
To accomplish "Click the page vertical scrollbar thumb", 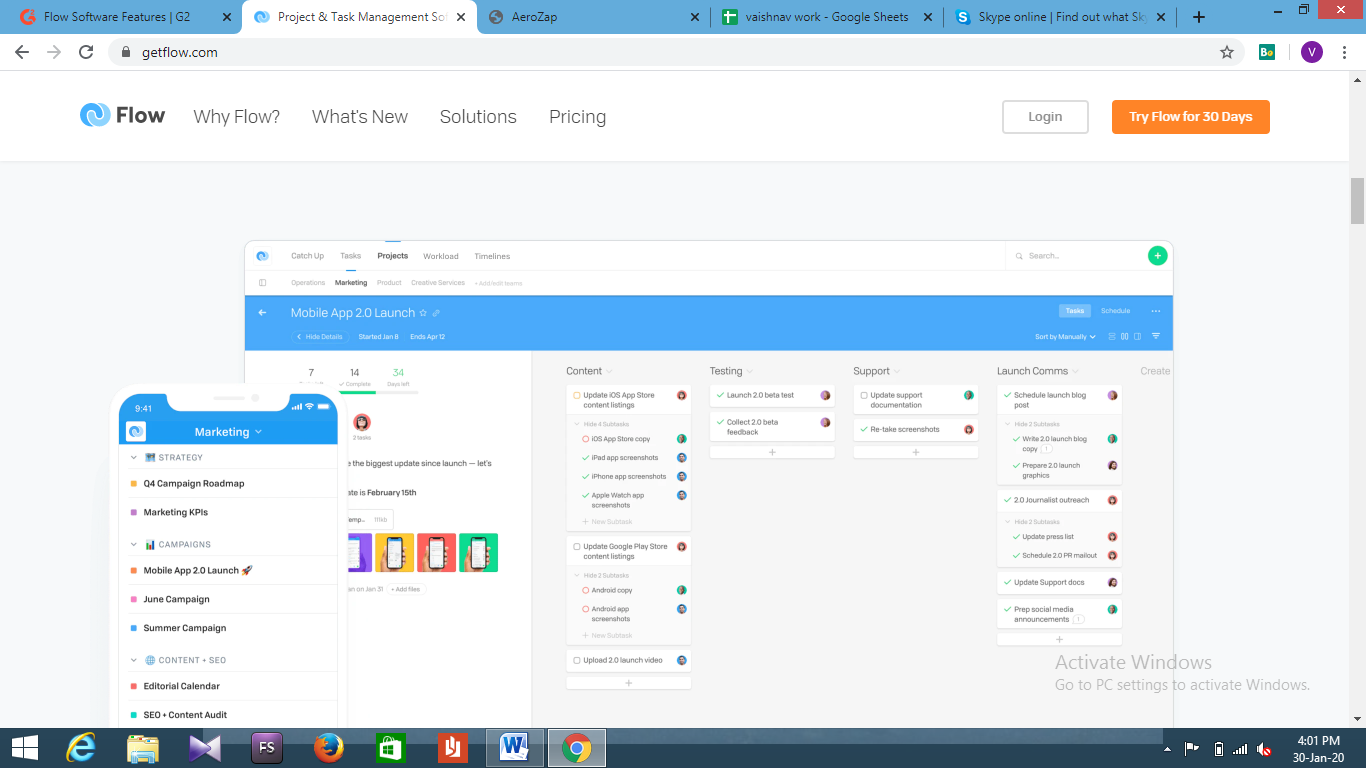I will (x=1357, y=202).
